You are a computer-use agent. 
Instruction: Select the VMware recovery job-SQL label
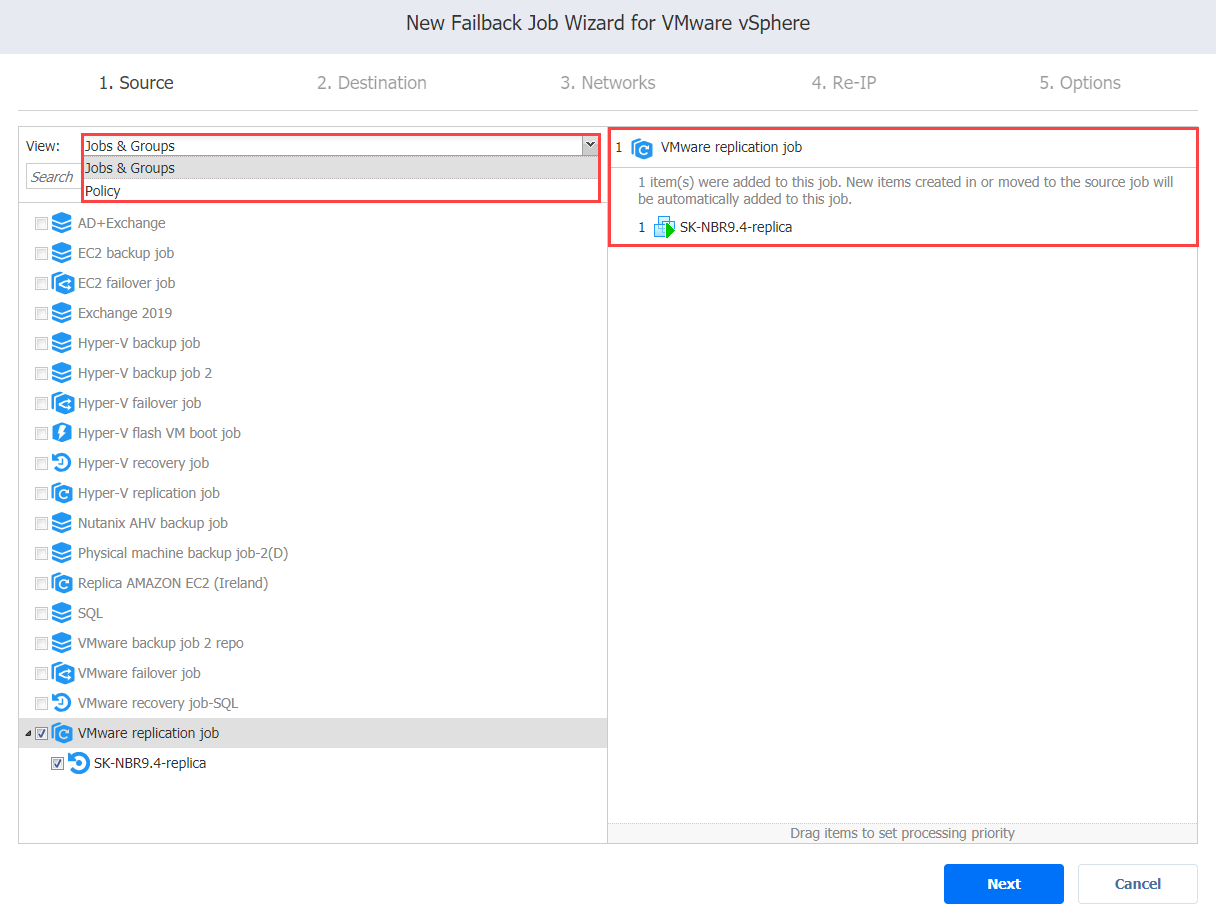(158, 703)
